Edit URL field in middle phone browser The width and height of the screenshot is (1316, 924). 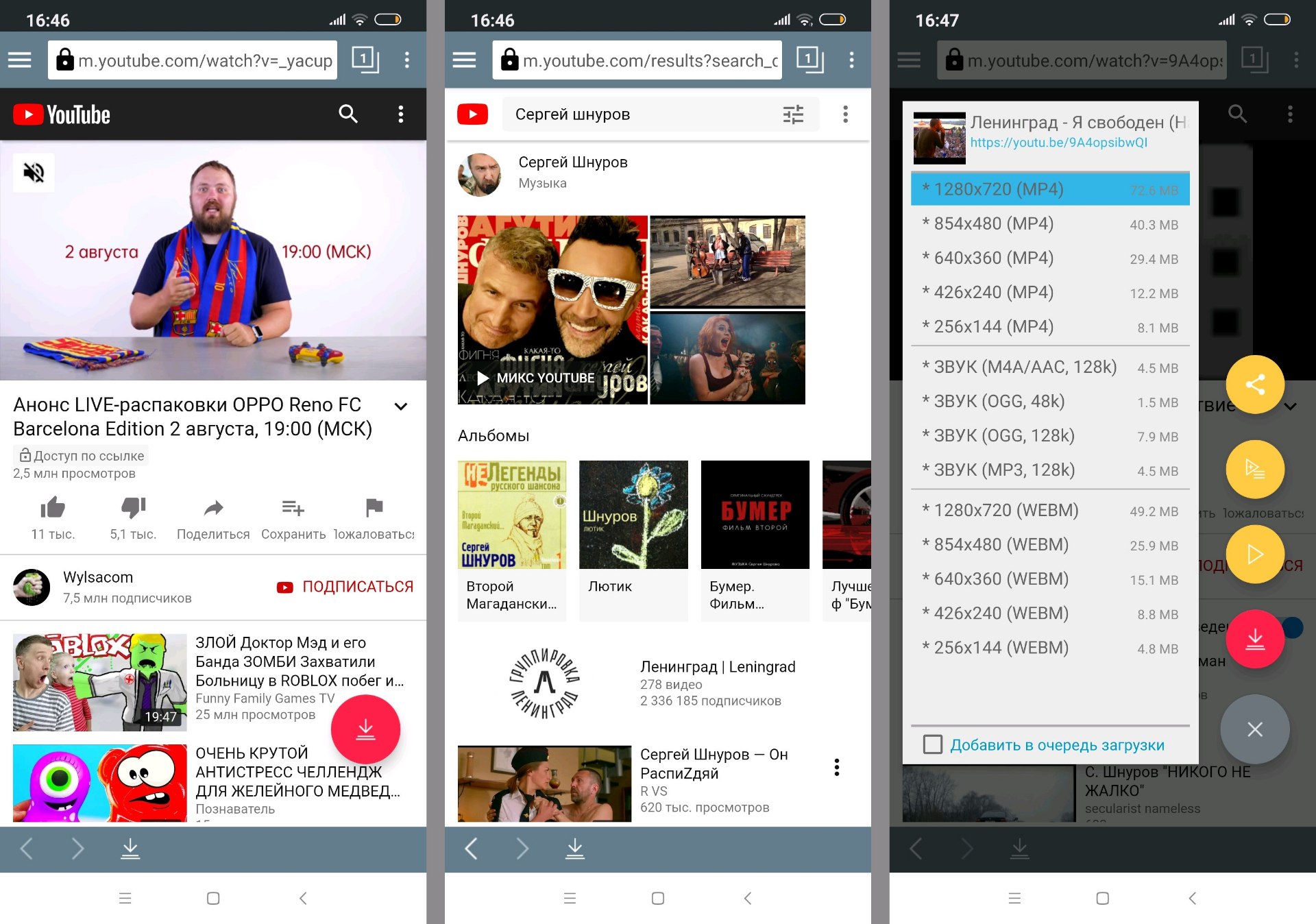(637, 60)
